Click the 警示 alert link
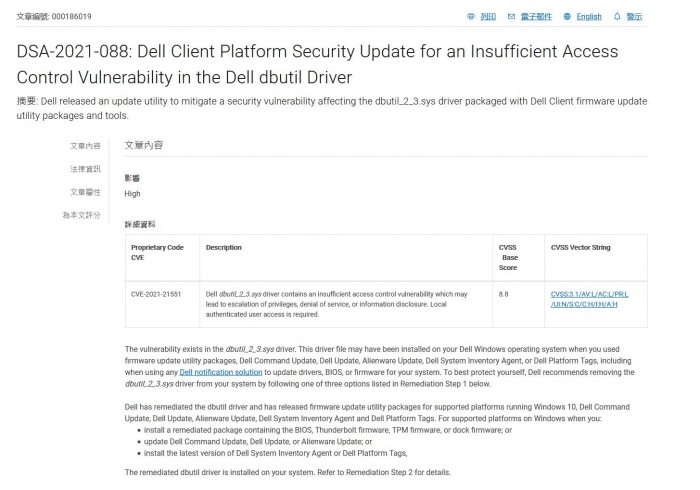700x490 pixels. (x=634, y=17)
